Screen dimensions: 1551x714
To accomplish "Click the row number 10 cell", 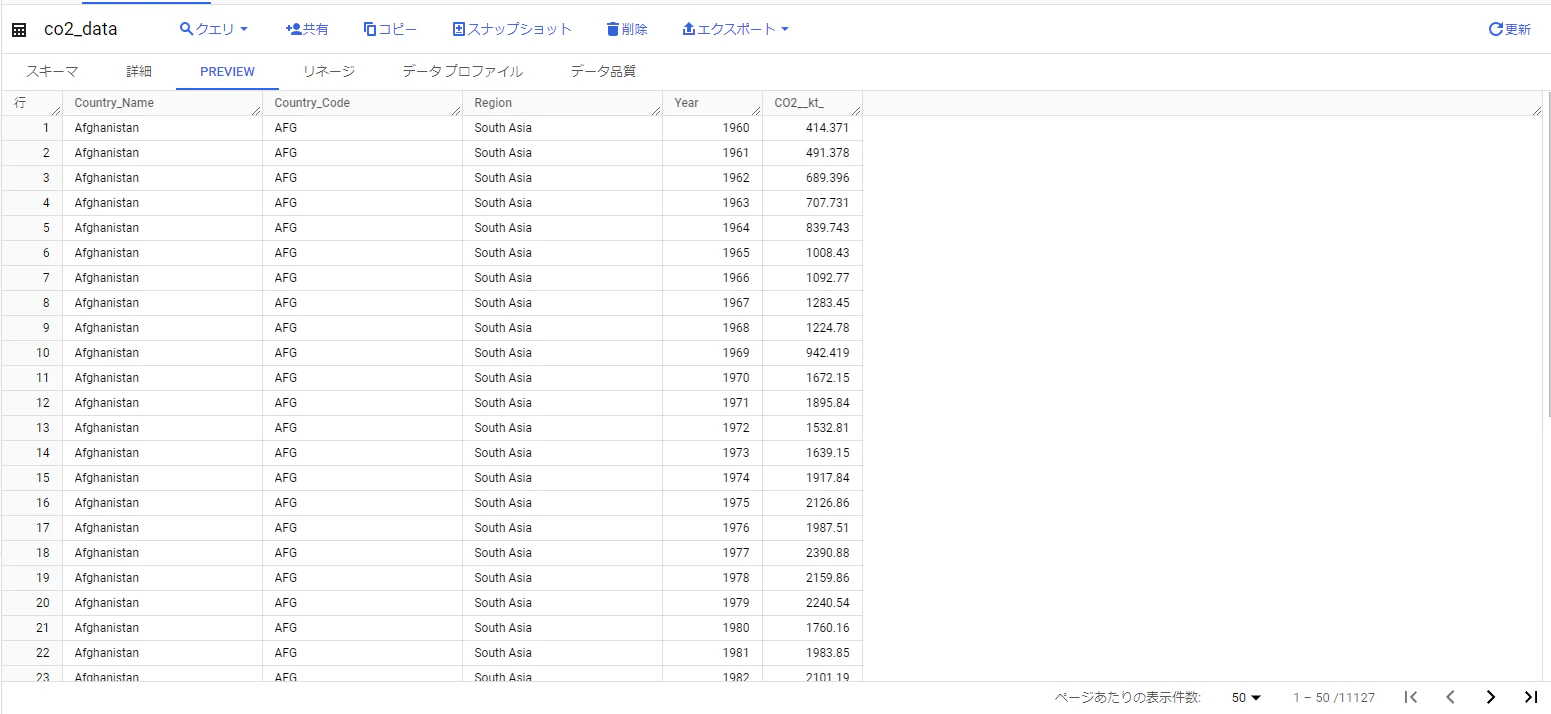I will coord(32,353).
